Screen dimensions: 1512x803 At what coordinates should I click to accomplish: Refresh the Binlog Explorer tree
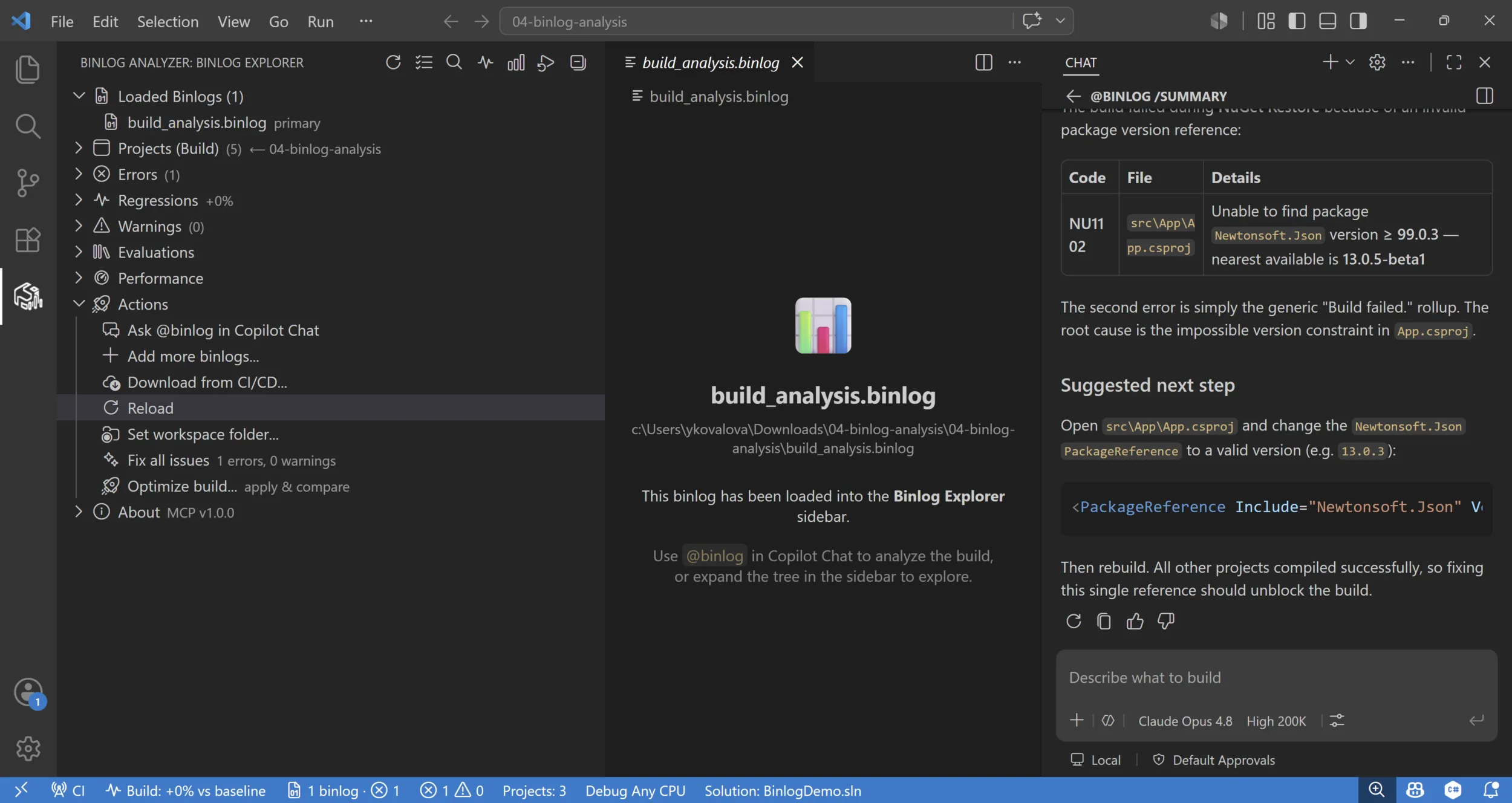pyautogui.click(x=393, y=62)
